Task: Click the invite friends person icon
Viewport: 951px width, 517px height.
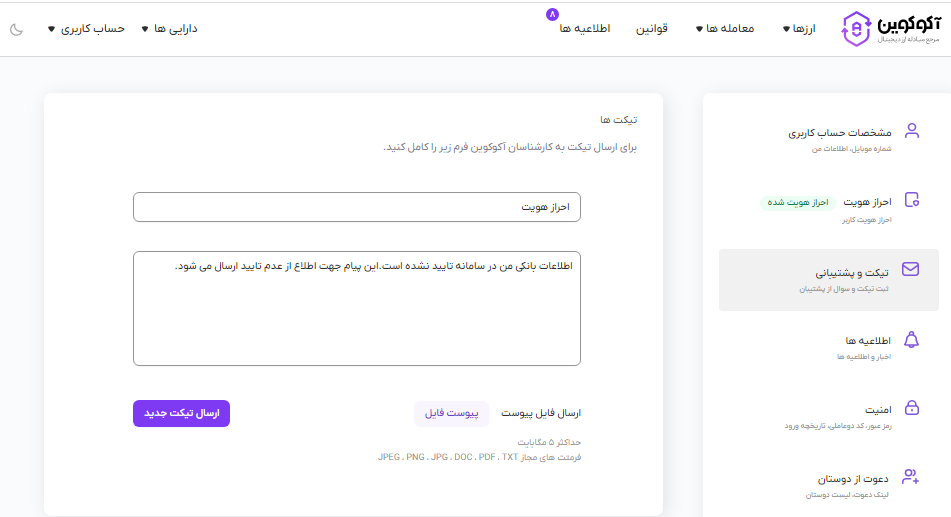Action: click(x=911, y=477)
